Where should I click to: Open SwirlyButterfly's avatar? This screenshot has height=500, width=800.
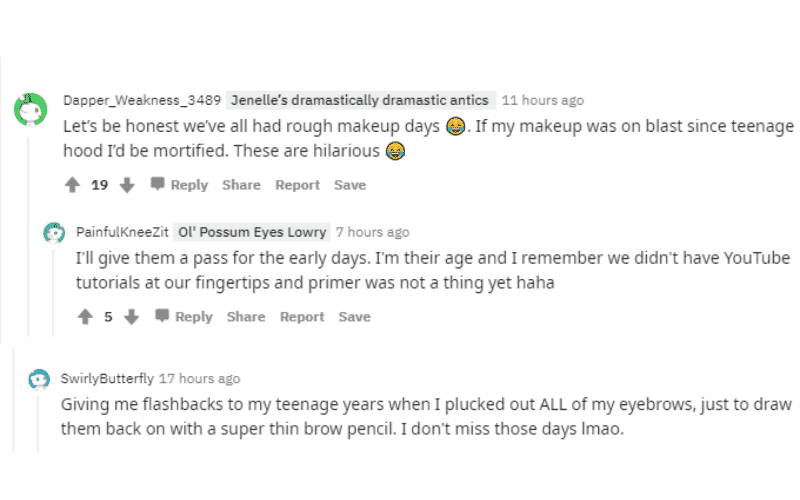click(x=39, y=379)
